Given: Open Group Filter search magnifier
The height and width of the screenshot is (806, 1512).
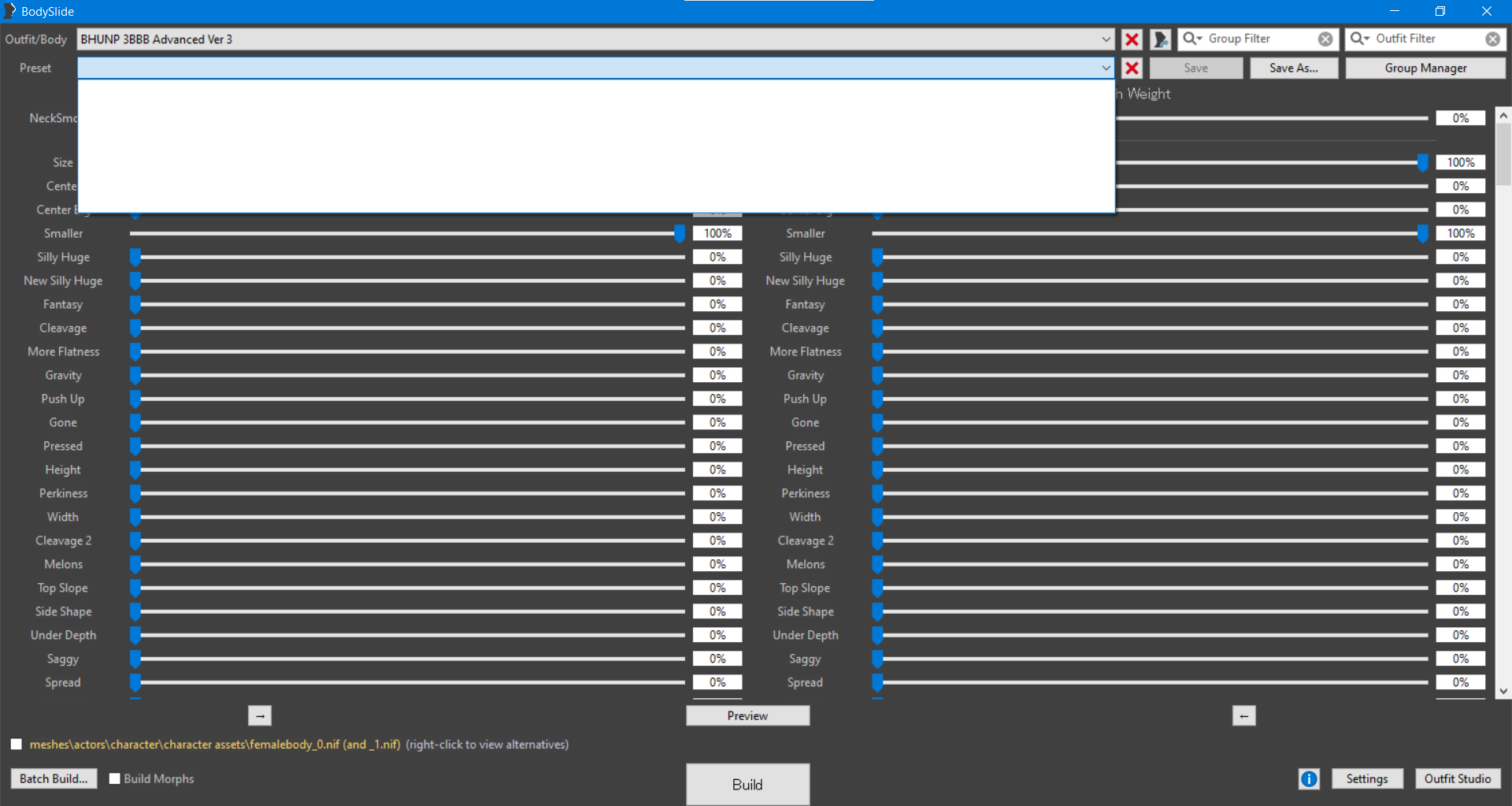Looking at the screenshot, I should 1192,39.
